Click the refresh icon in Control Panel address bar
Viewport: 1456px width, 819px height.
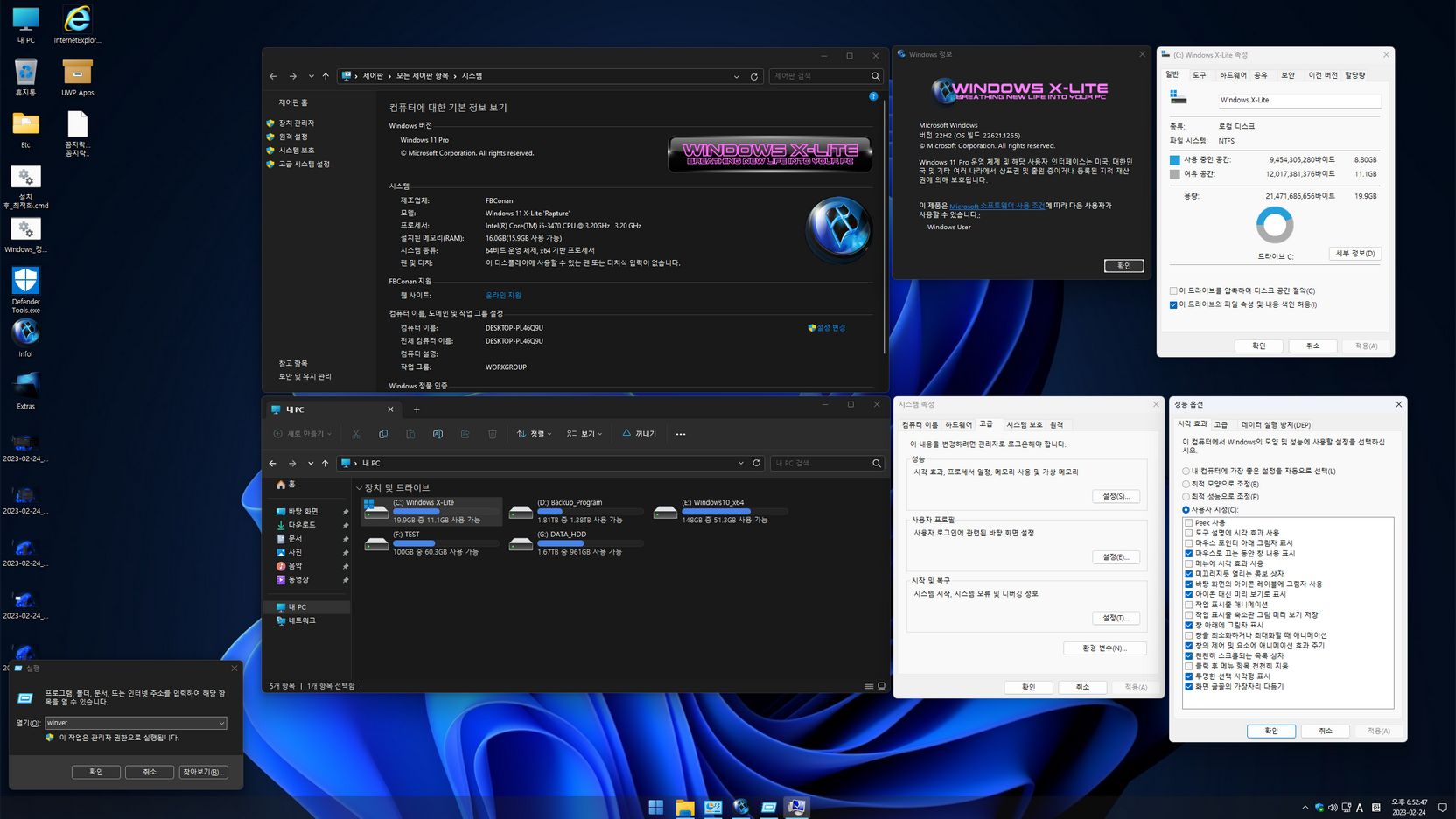[754, 76]
